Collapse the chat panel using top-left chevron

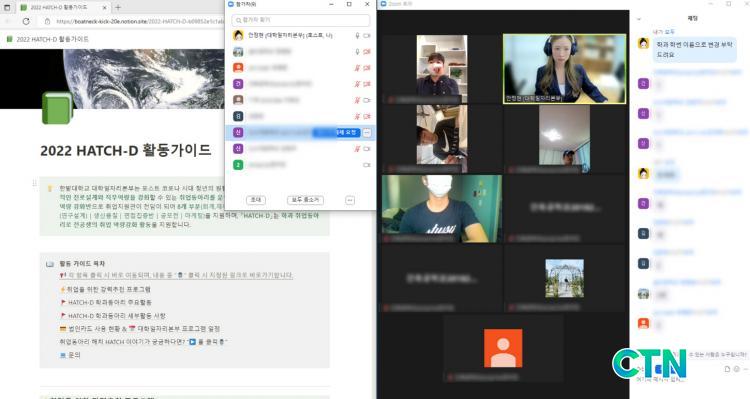639,19
